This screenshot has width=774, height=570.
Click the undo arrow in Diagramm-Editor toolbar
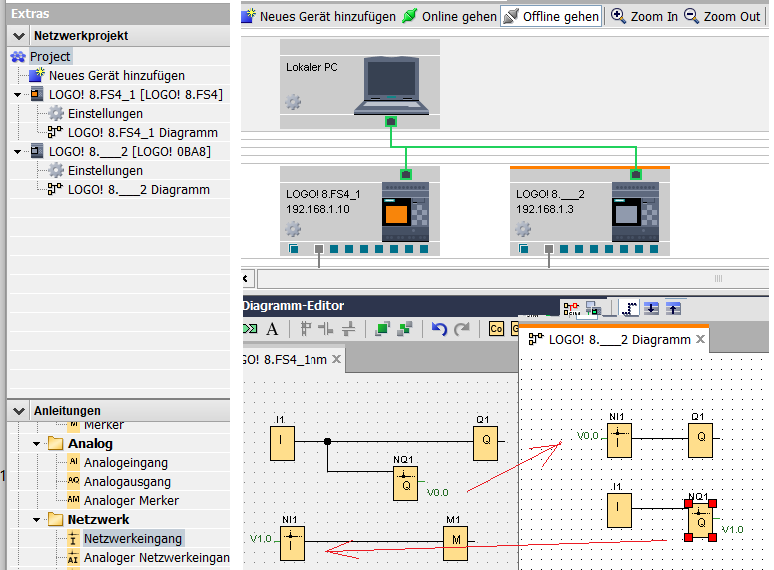[439, 329]
